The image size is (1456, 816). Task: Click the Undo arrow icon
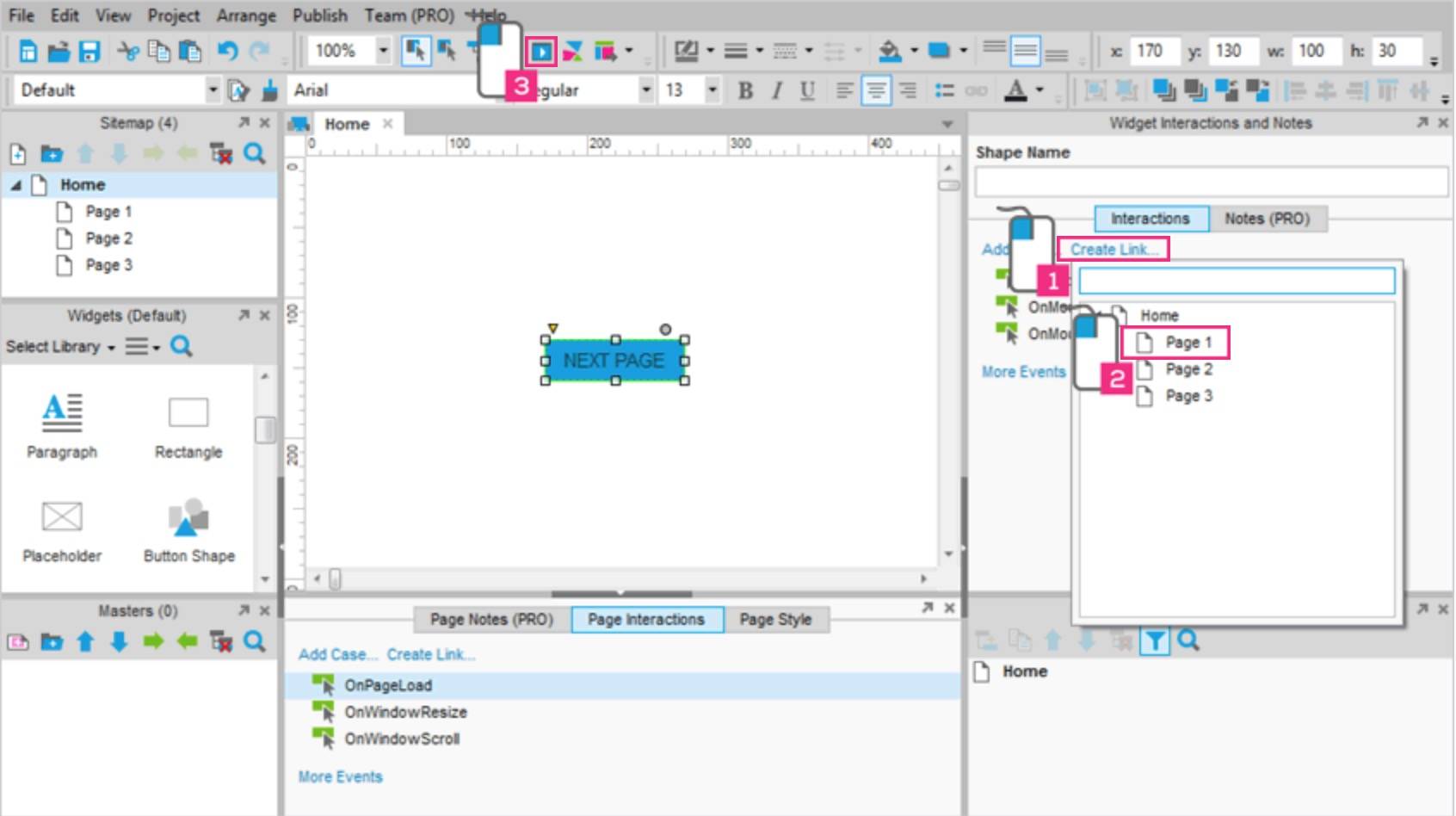[x=227, y=52]
